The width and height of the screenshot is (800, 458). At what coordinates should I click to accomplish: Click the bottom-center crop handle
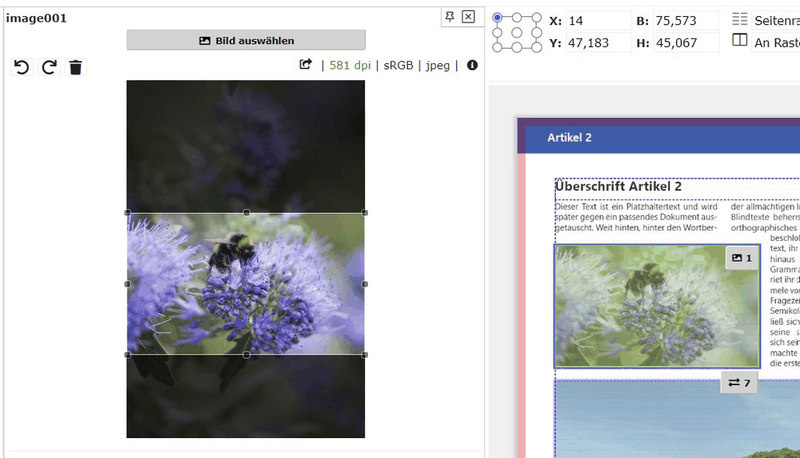(246, 355)
